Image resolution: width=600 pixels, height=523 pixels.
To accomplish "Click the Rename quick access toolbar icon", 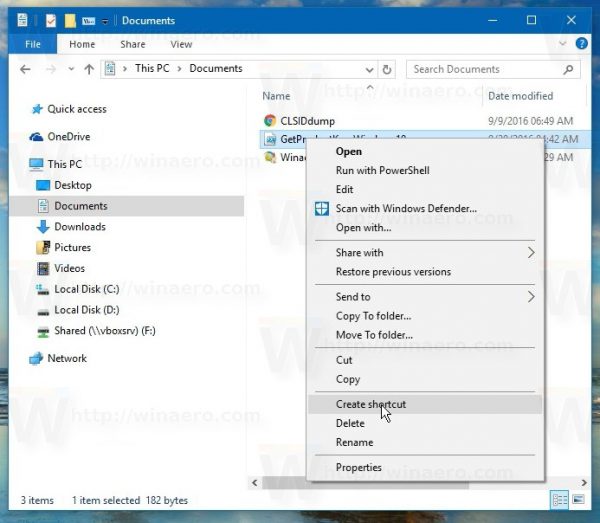I will (x=88, y=21).
